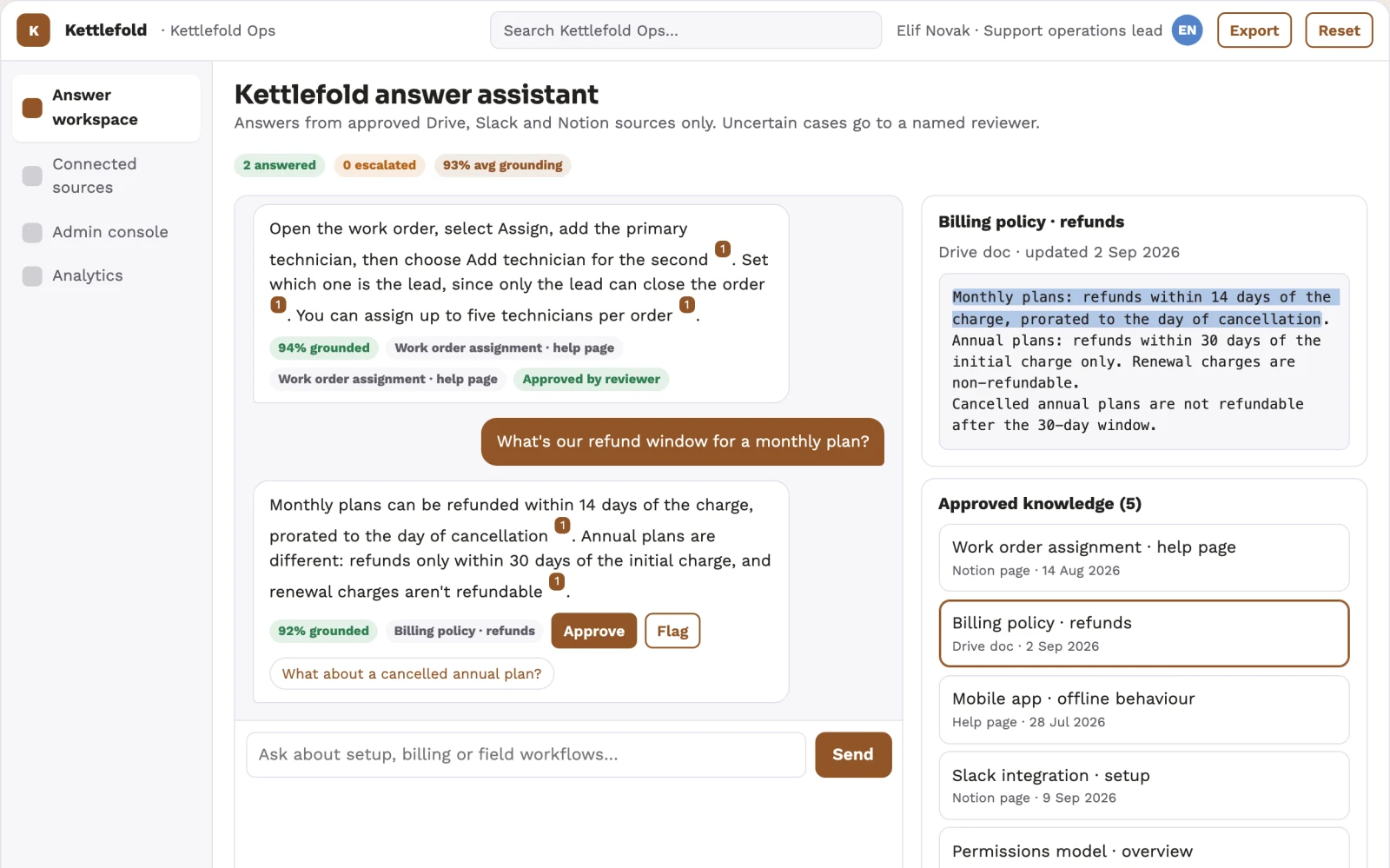Click the Connected sources sidebar icon

(x=32, y=176)
